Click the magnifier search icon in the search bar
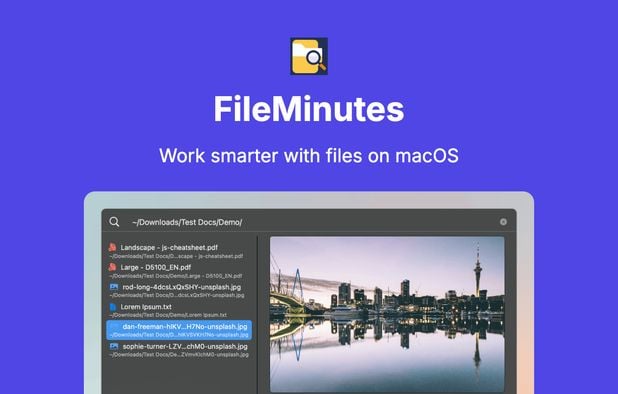 pyautogui.click(x=114, y=222)
